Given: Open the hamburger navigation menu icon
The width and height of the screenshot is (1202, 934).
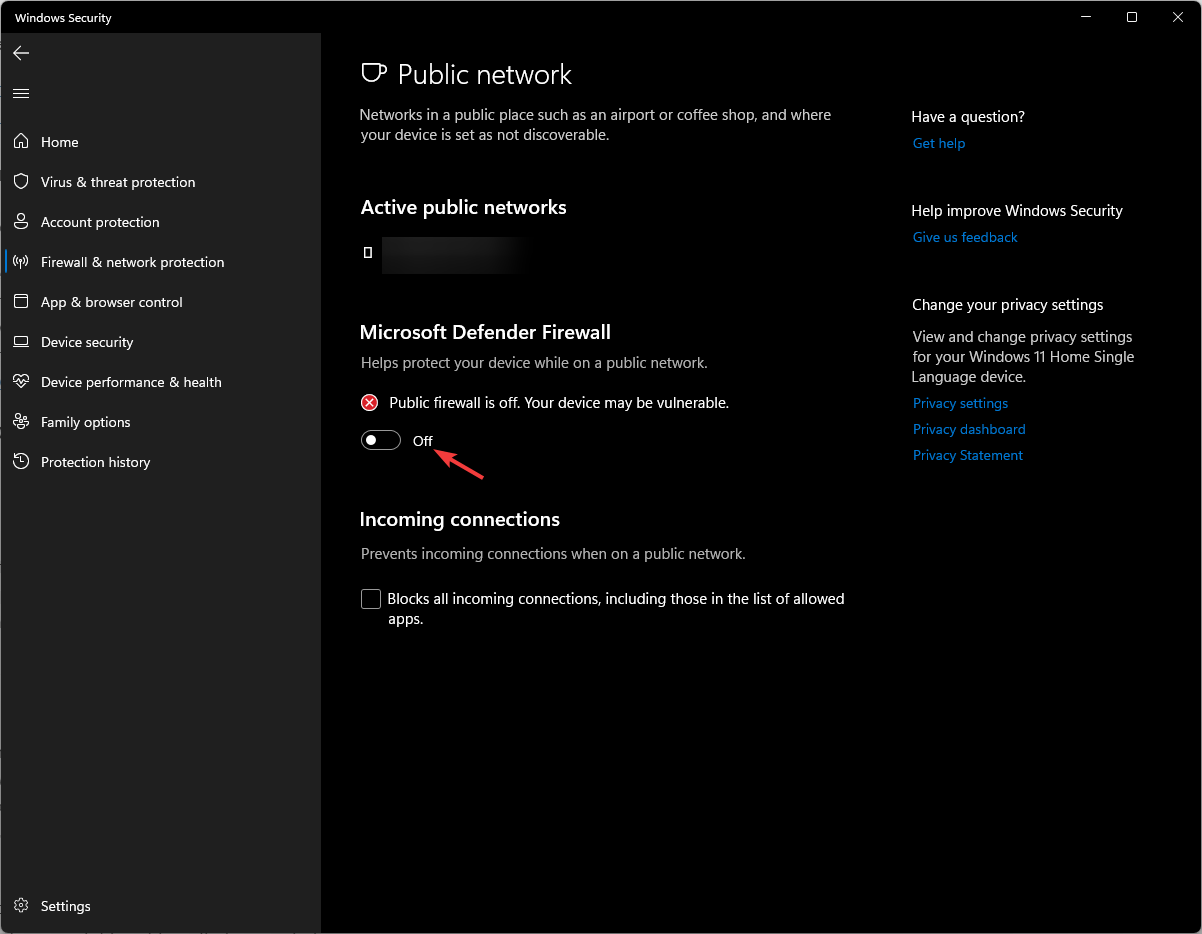Looking at the screenshot, I should coord(21,93).
